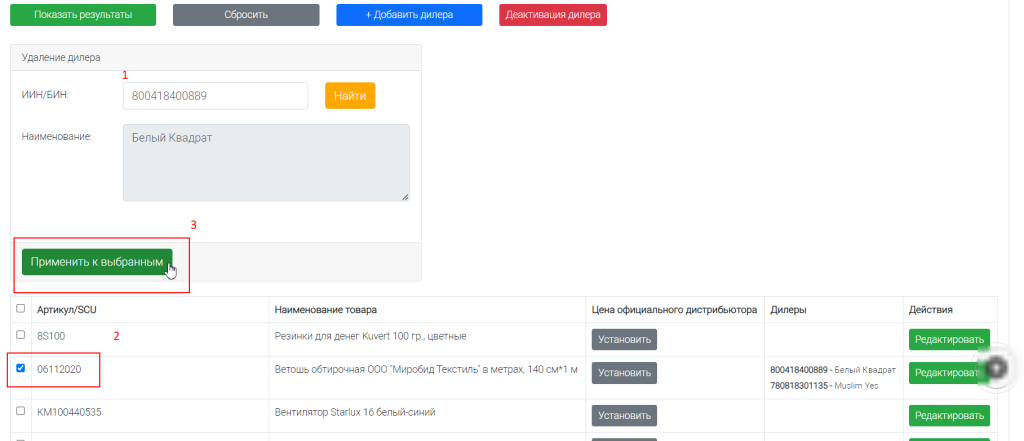1024x441 pixels.
Task: Click the blue + Добавить дилера button
Action: (409, 15)
